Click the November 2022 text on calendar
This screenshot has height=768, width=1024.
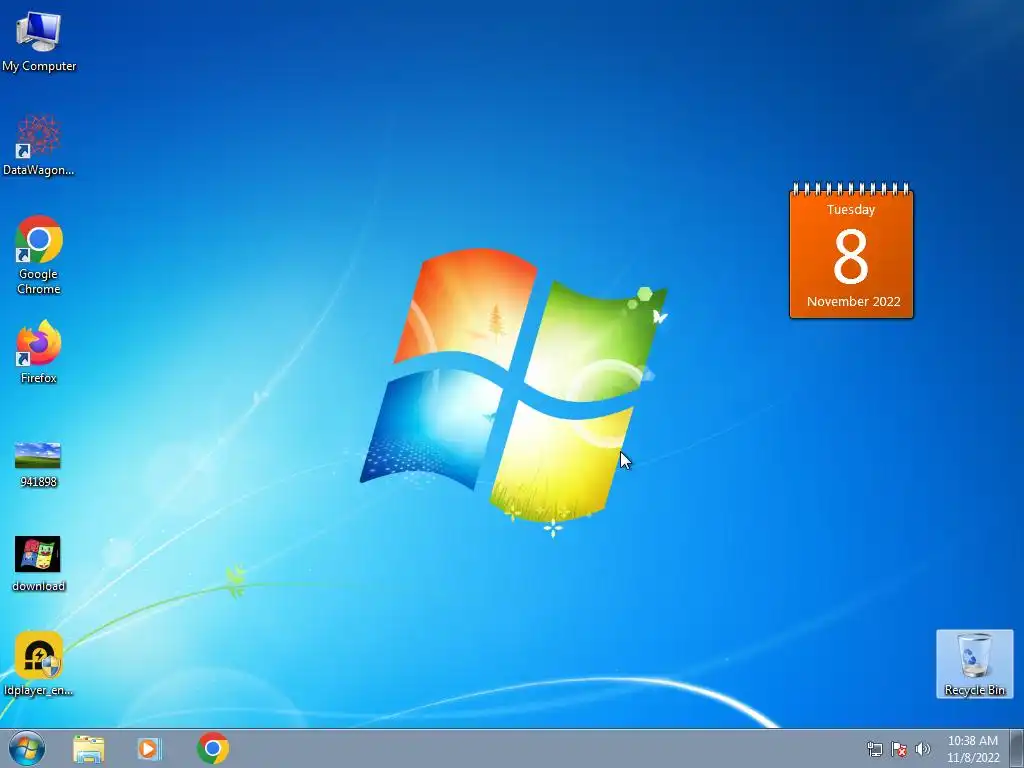point(854,302)
